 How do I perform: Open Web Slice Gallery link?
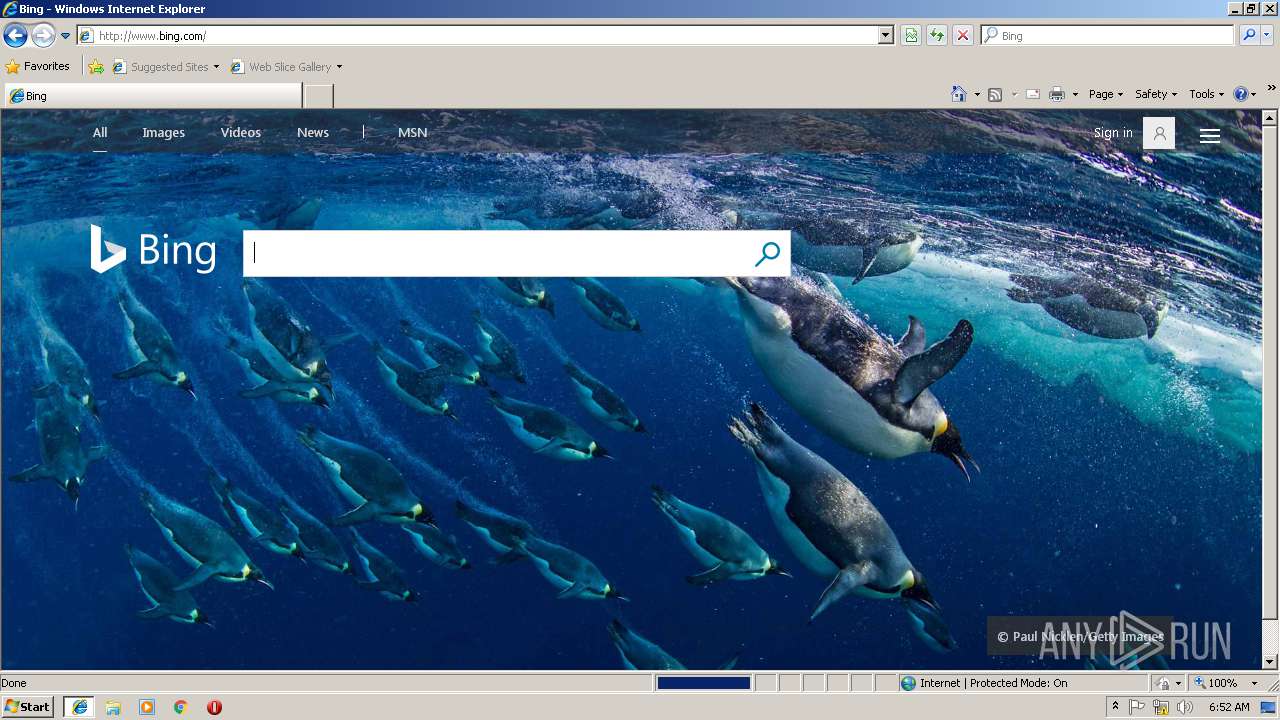(x=287, y=67)
